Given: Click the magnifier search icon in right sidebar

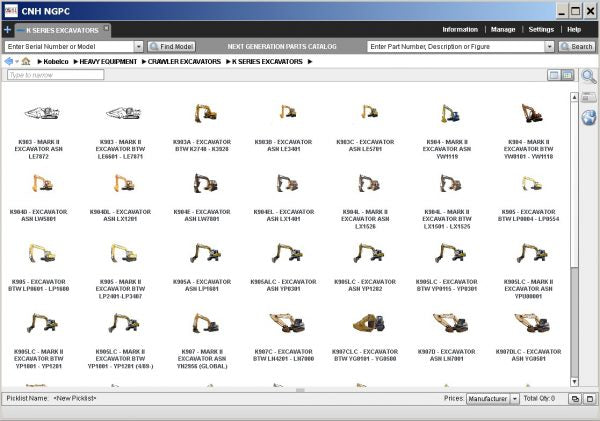Looking at the screenshot, I should (588, 77).
